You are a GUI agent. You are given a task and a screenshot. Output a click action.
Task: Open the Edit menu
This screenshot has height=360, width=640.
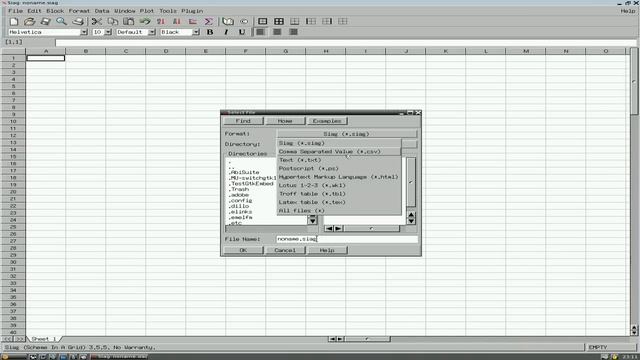(x=34, y=11)
